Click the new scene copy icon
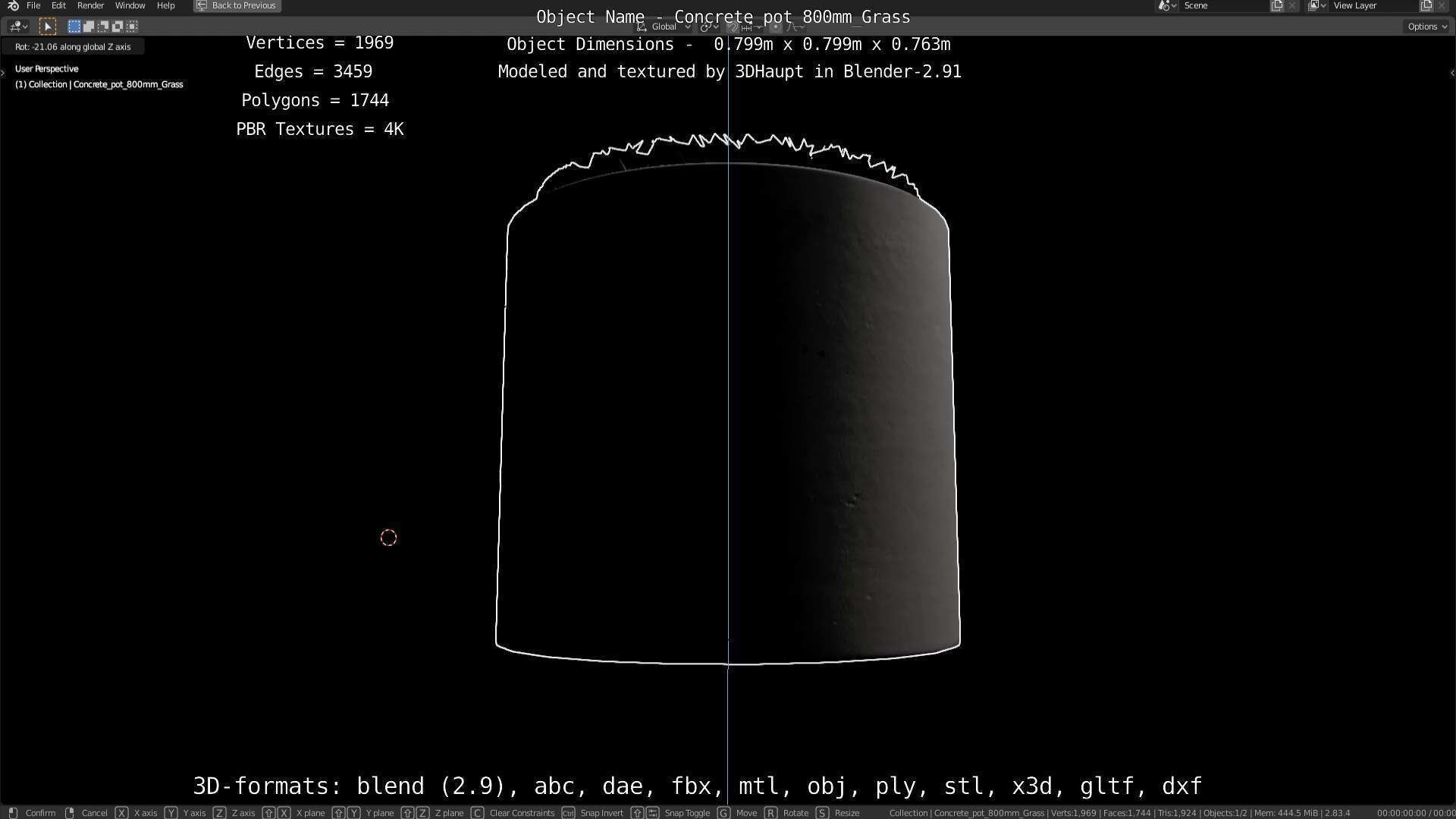Viewport: 1456px width, 819px height. tap(1277, 5)
